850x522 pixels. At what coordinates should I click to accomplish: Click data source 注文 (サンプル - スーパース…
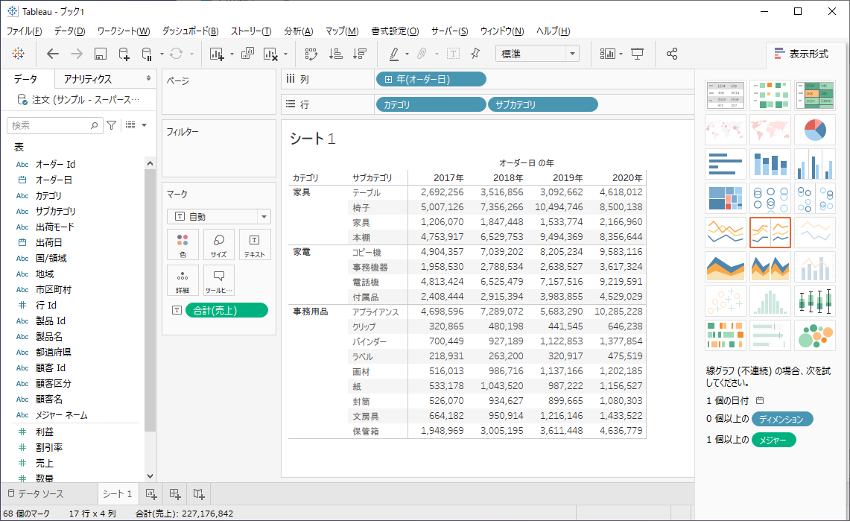(x=79, y=100)
